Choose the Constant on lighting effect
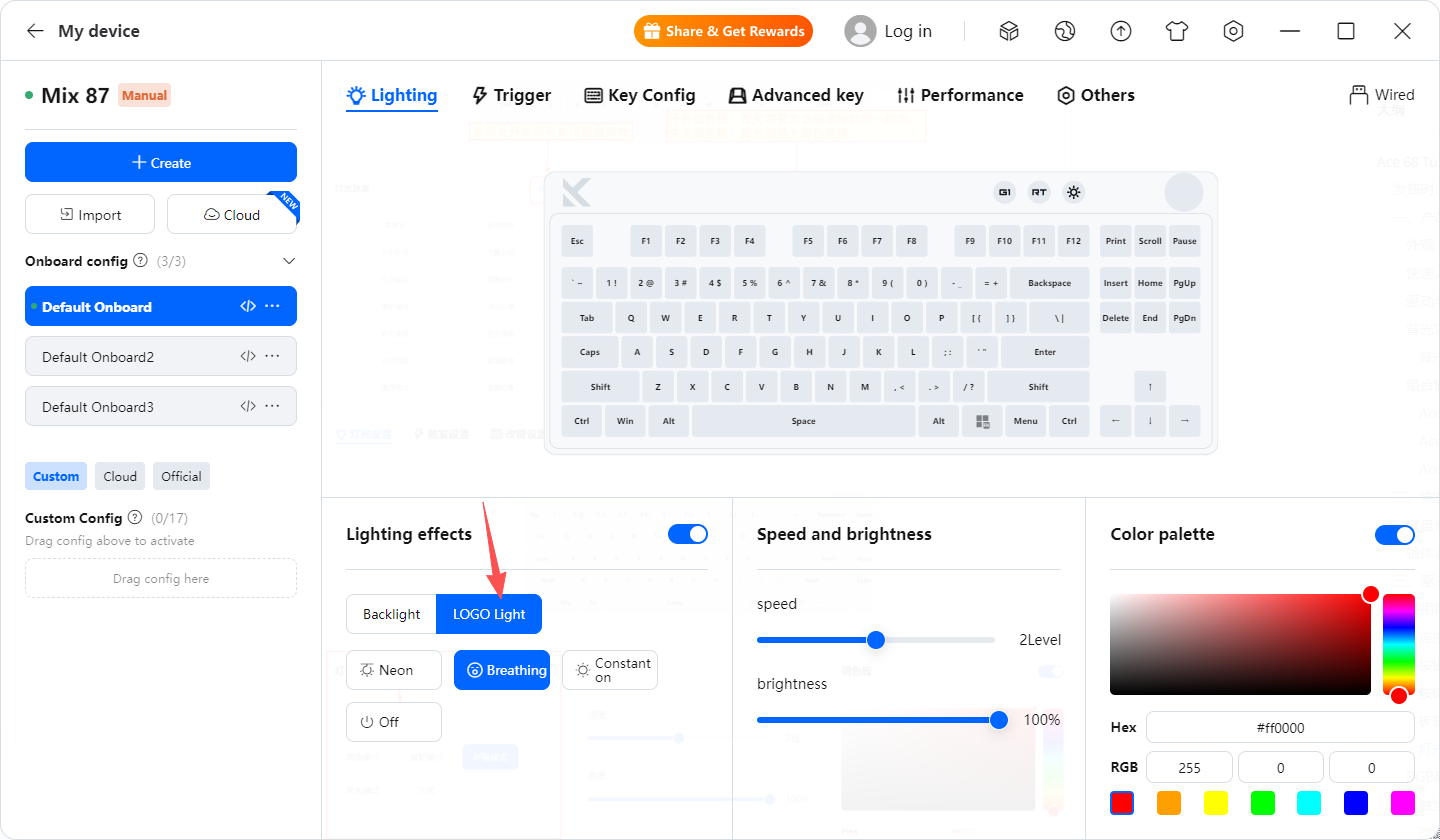Viewport: 1440px width, 840px height. 610,670
